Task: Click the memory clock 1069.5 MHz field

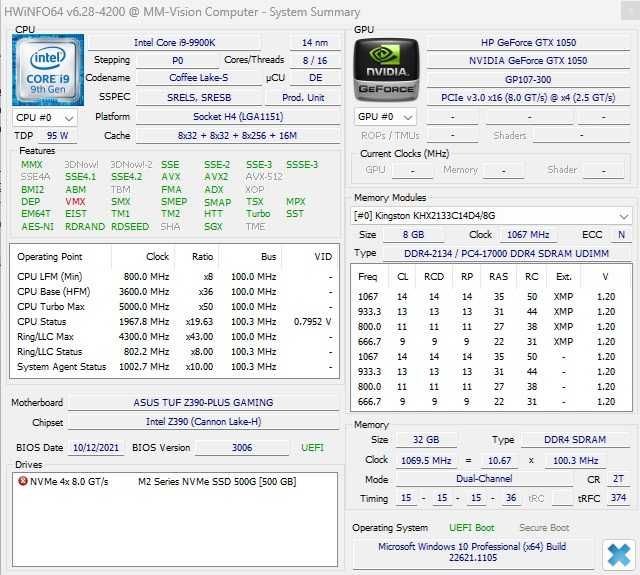Action: [x=426, y=460]
